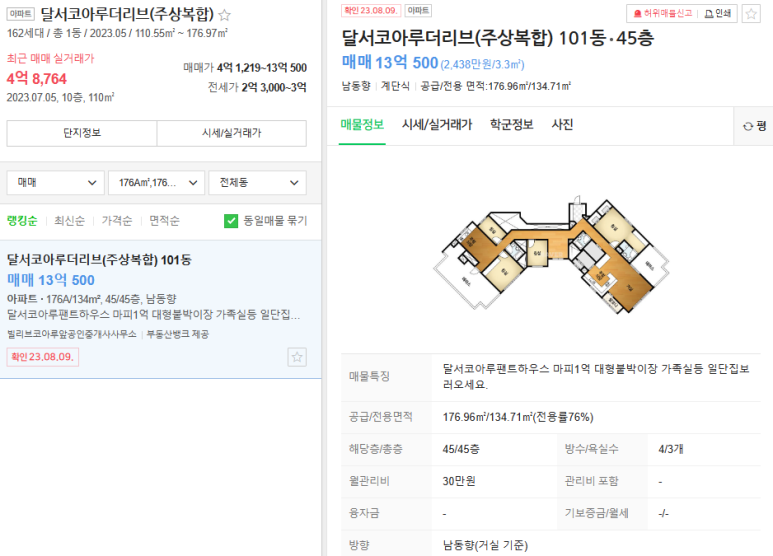
Task: Click the 부동산뱅크 제공 provider text
Action: 177,334
